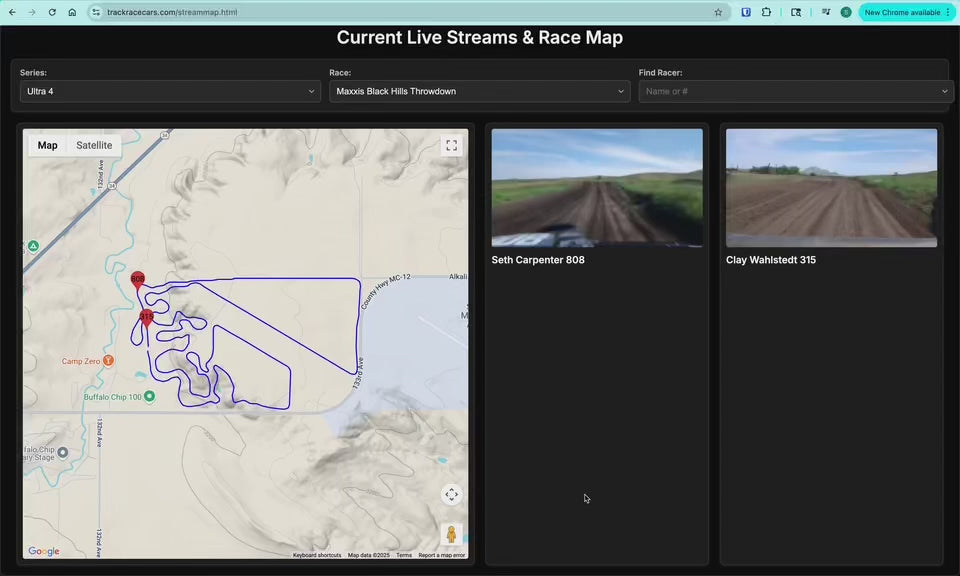
Task: Open Clay Wahlstedt 315 live stream thumbnail
Action: click(831, 188)
